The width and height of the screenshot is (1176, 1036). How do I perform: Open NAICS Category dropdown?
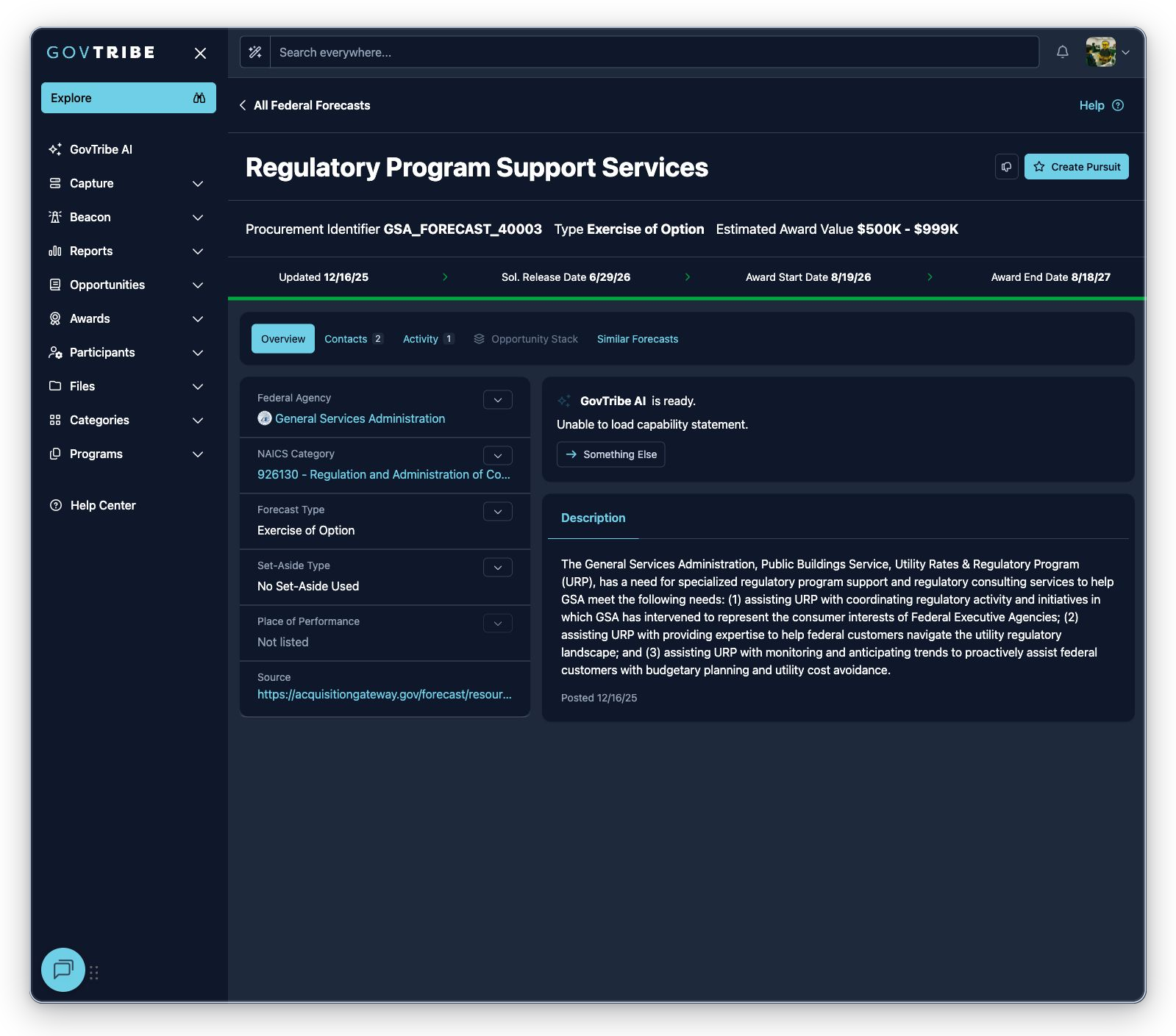pyautogui.click(x=498, y=456)
